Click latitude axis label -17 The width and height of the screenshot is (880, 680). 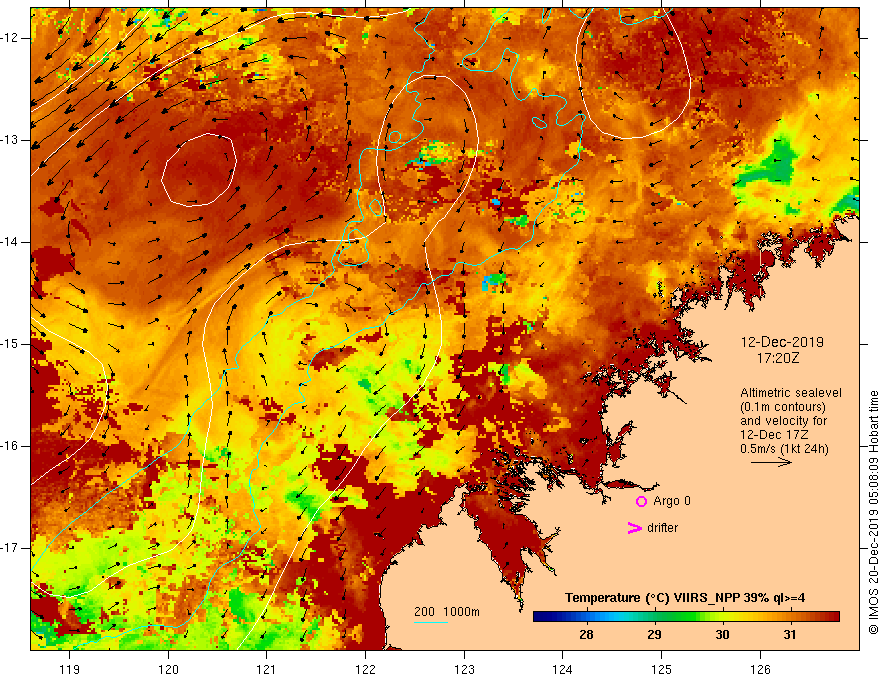(10, 548)
